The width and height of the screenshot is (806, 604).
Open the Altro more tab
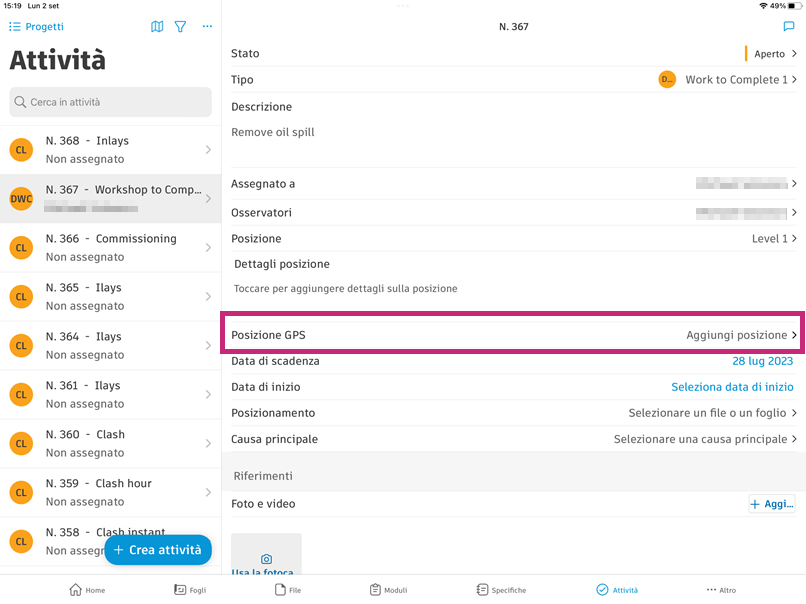(x=721, y=590)
